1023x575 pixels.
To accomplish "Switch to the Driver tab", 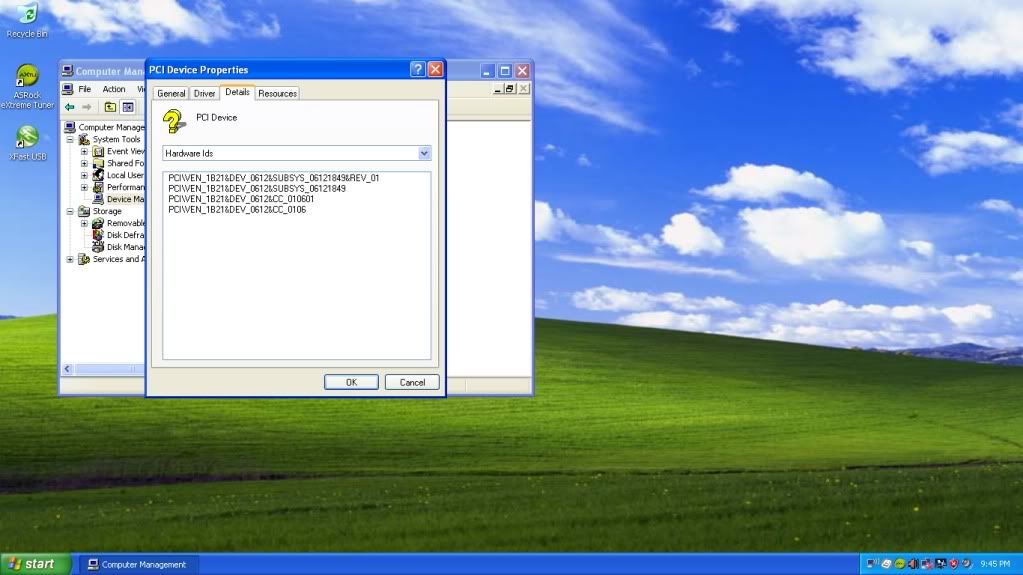I will pyautogui.click(x=205, y=93).
